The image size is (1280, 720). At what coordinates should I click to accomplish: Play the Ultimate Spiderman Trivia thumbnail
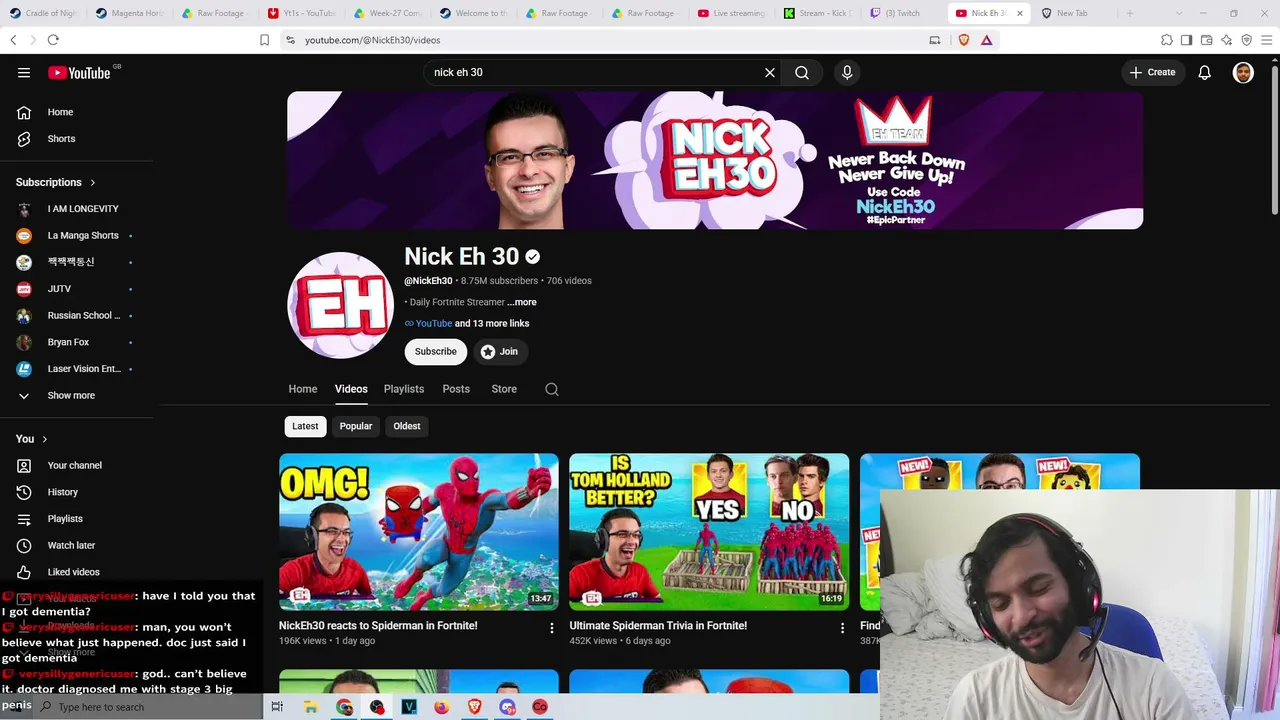(709, 532)
